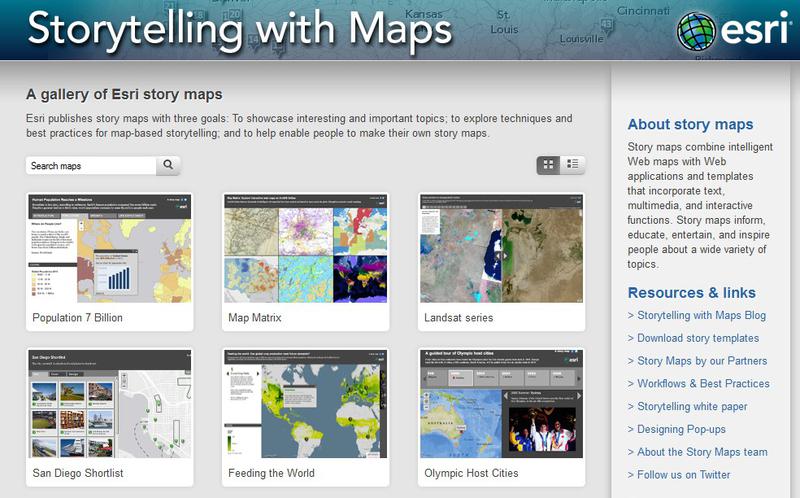Open the Population 7 Billion thumbnail
The height and width of the screenshot is (498, 800).
click(x=110, y=249)
